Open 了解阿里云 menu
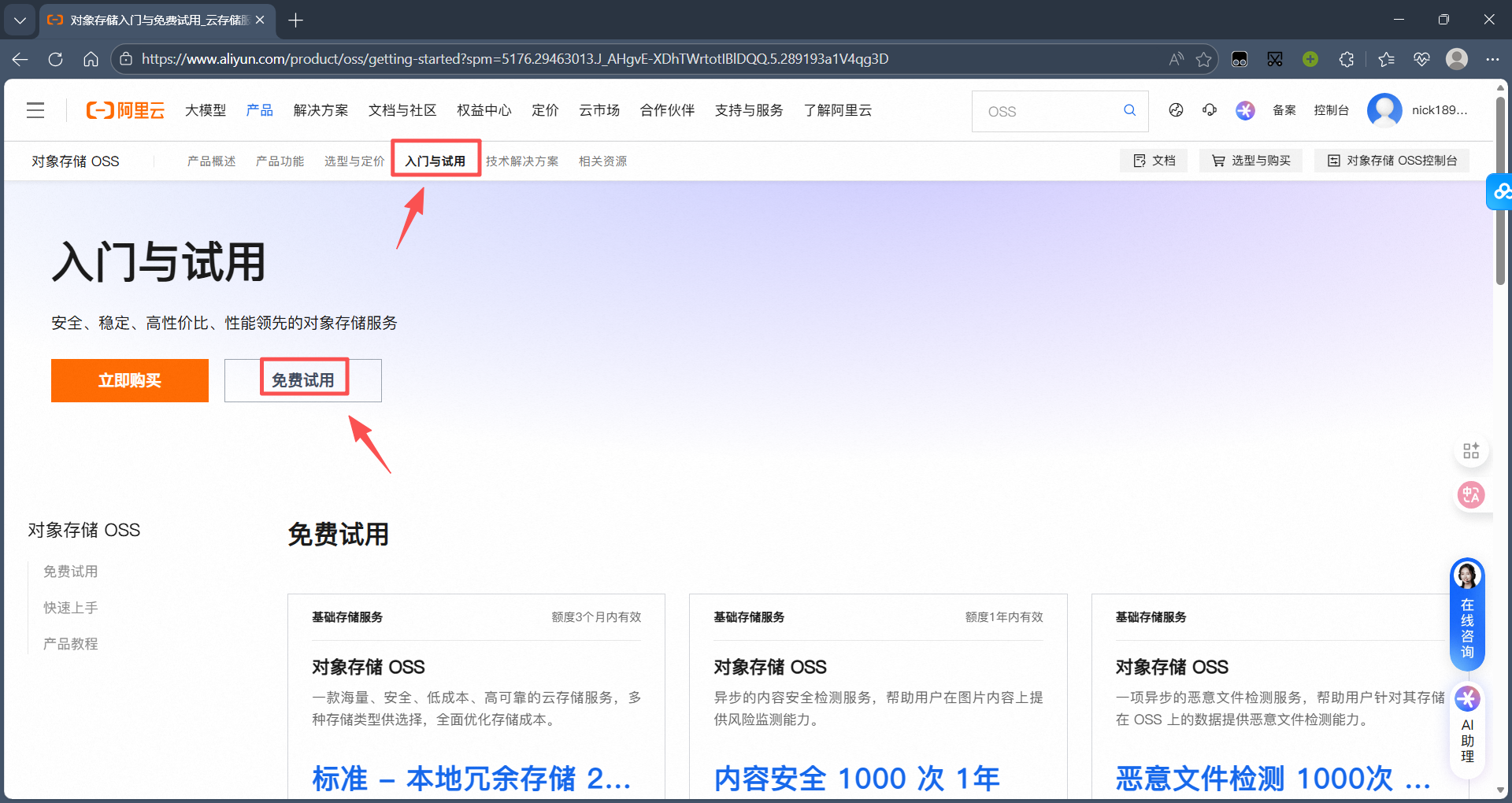Viewport: 1512px width, 803px height. click(x=838, y=110)
